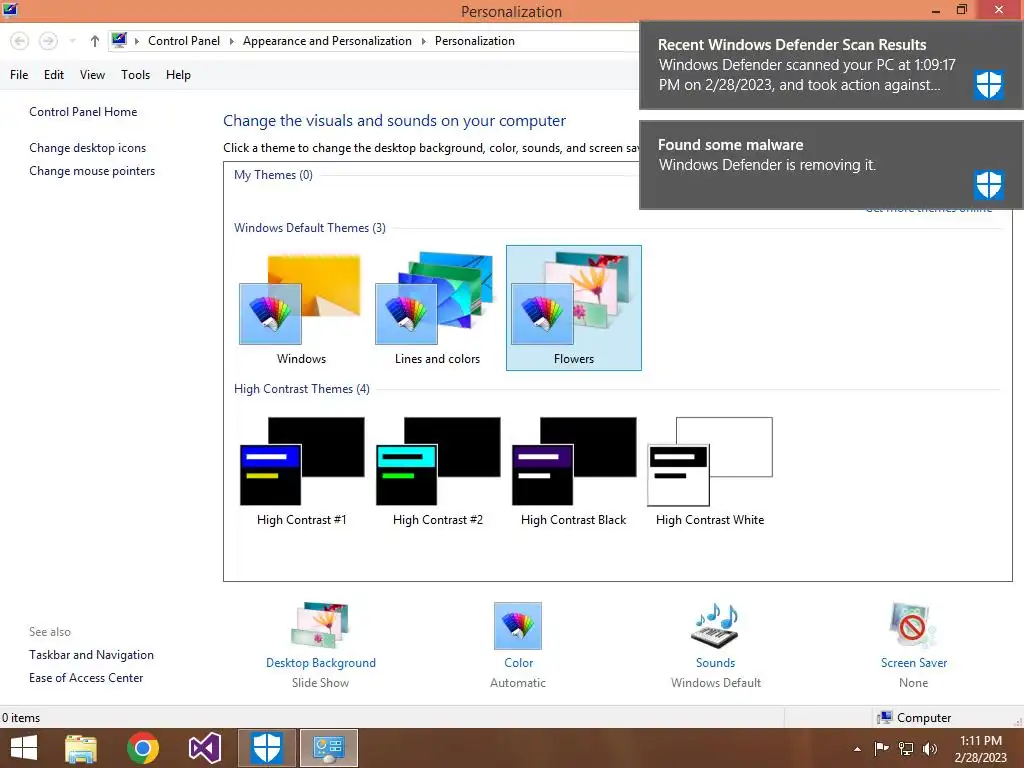Open Change desktop icons
Viewport: 1024px width, 768px height.
click(x=88, y=148)
